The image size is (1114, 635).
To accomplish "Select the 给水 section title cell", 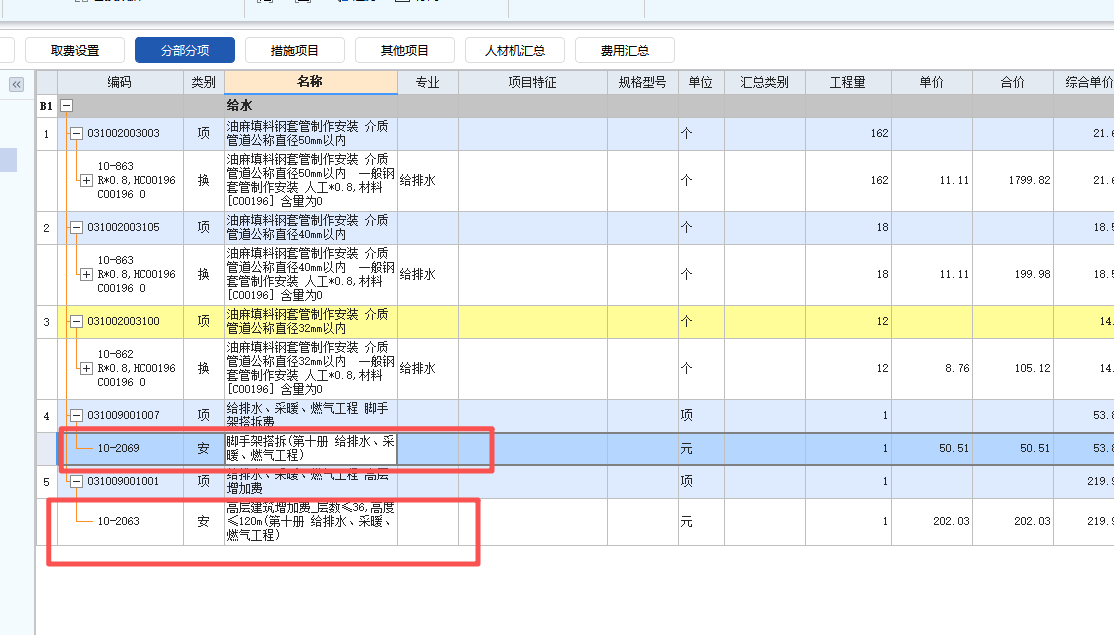I will click(310, 105).
